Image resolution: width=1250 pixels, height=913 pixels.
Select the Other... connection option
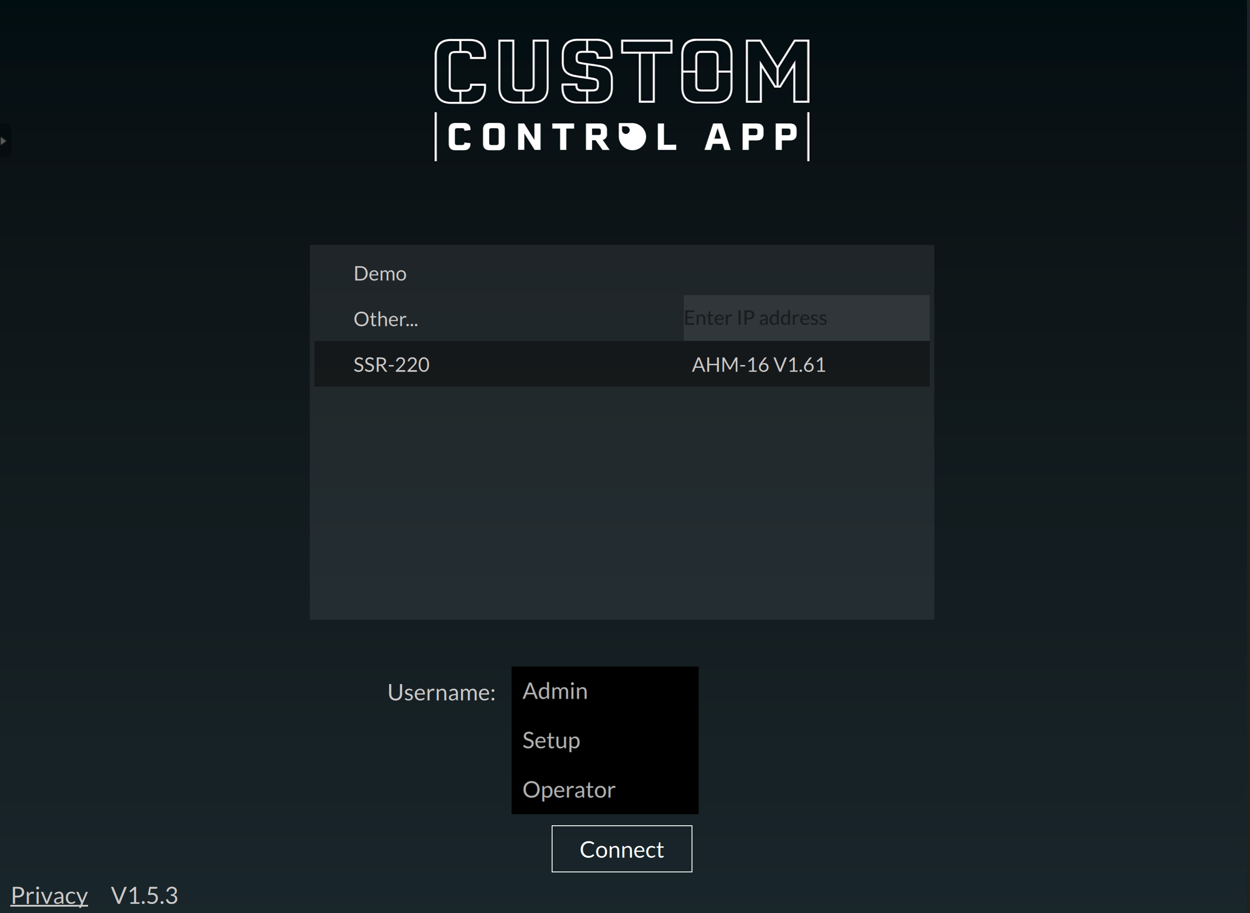(386, 319)
